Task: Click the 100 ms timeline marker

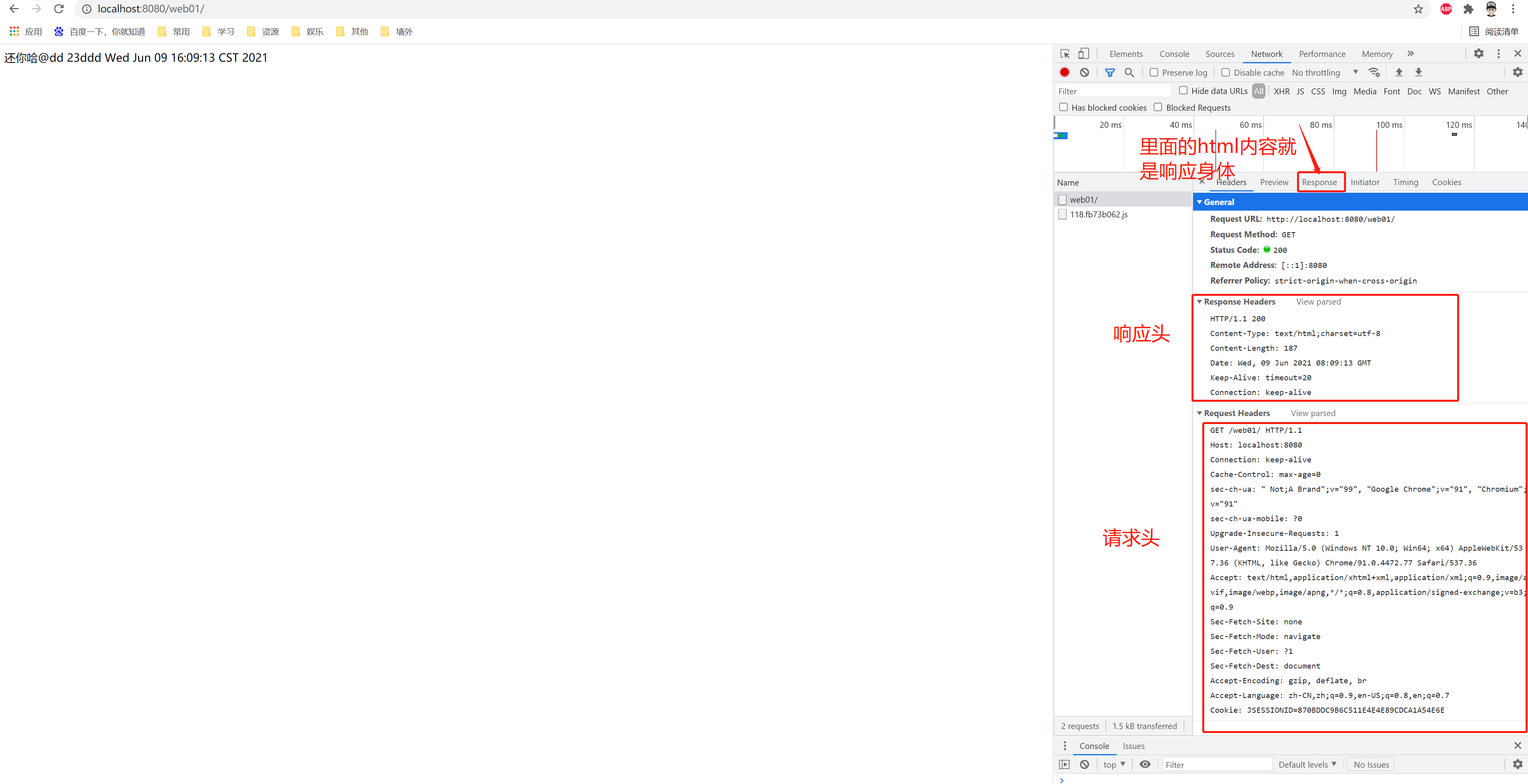Action: [1389, 125]
